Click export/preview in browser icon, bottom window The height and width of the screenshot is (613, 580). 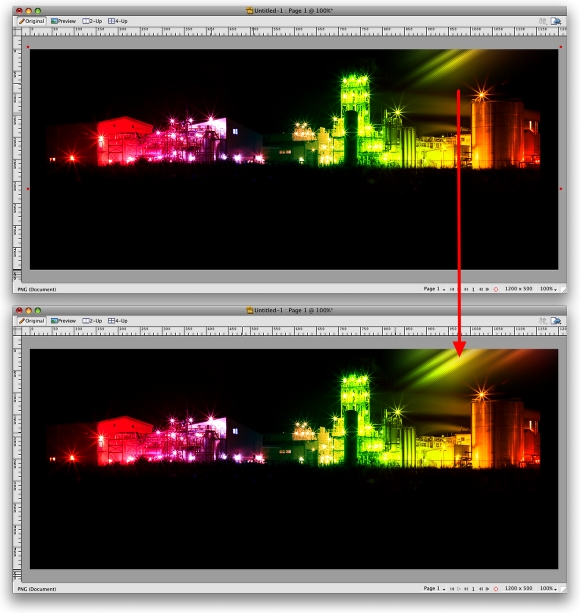click(x=556, y=321)
